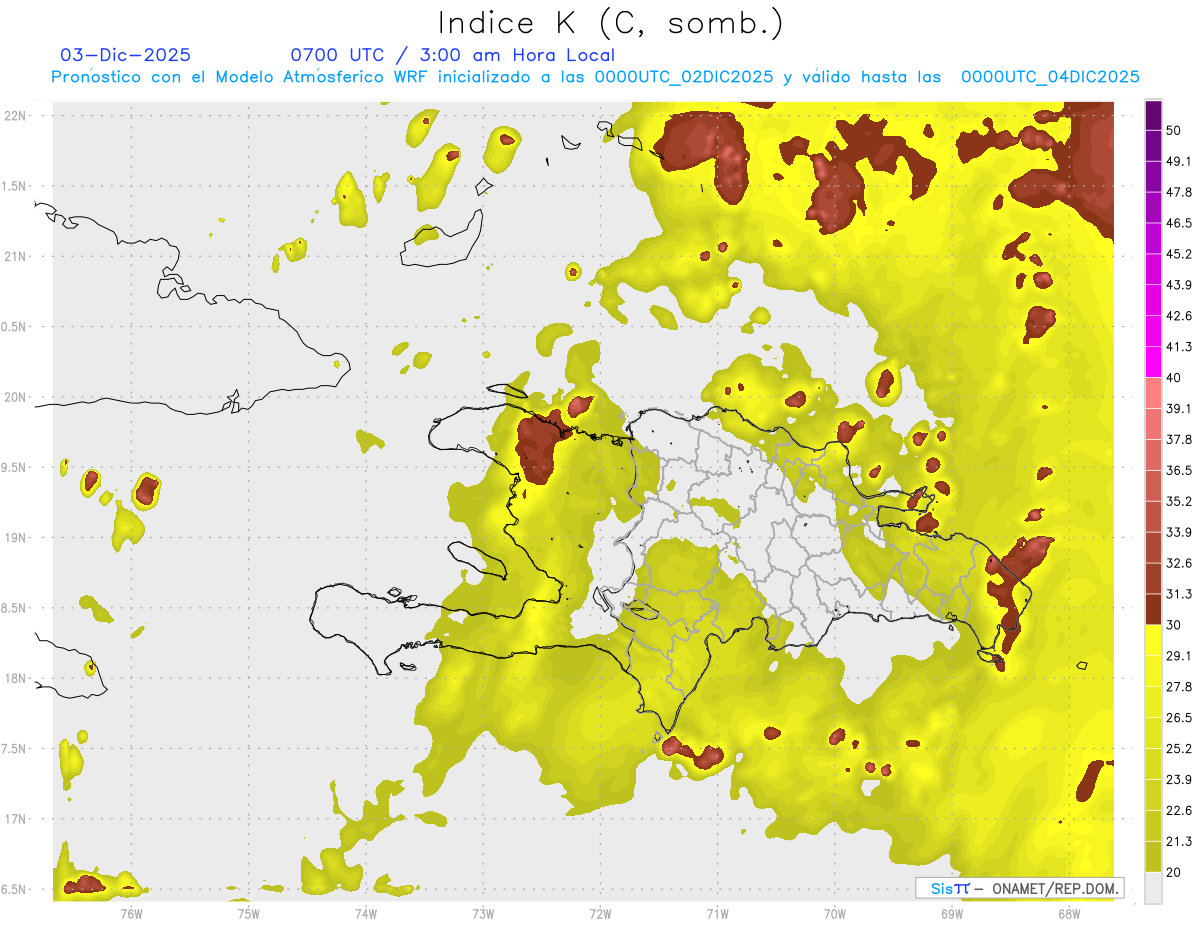
Task: Click the "32.6" color scale value
Action: (x=1180, y=563)
